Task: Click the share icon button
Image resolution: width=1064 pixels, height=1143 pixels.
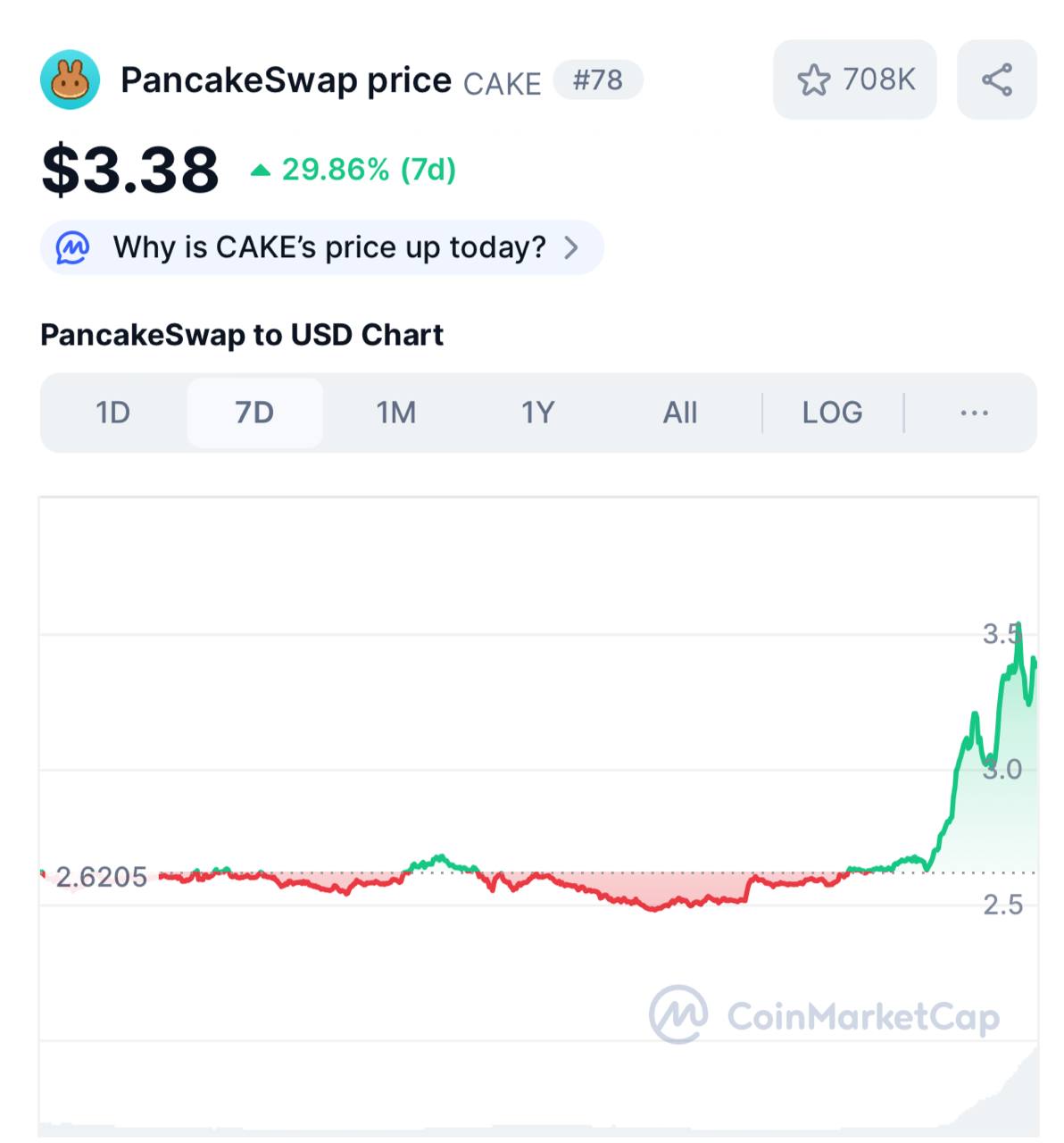Action: [x=996, y=80]
